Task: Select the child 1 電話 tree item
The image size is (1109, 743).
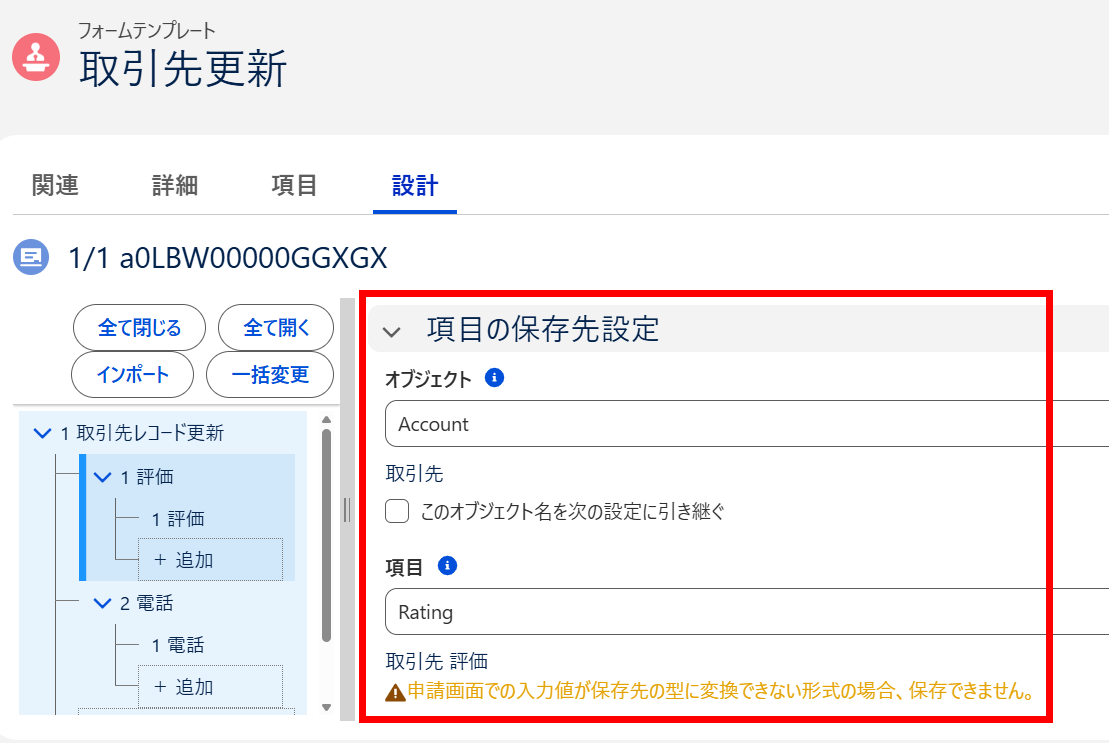Action: click(x=178, y=645)
